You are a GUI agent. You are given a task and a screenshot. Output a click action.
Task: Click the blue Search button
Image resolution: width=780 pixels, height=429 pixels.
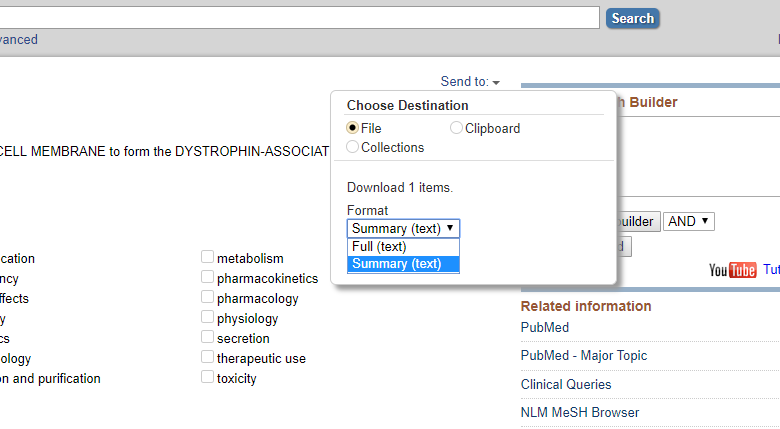[632, 18]
